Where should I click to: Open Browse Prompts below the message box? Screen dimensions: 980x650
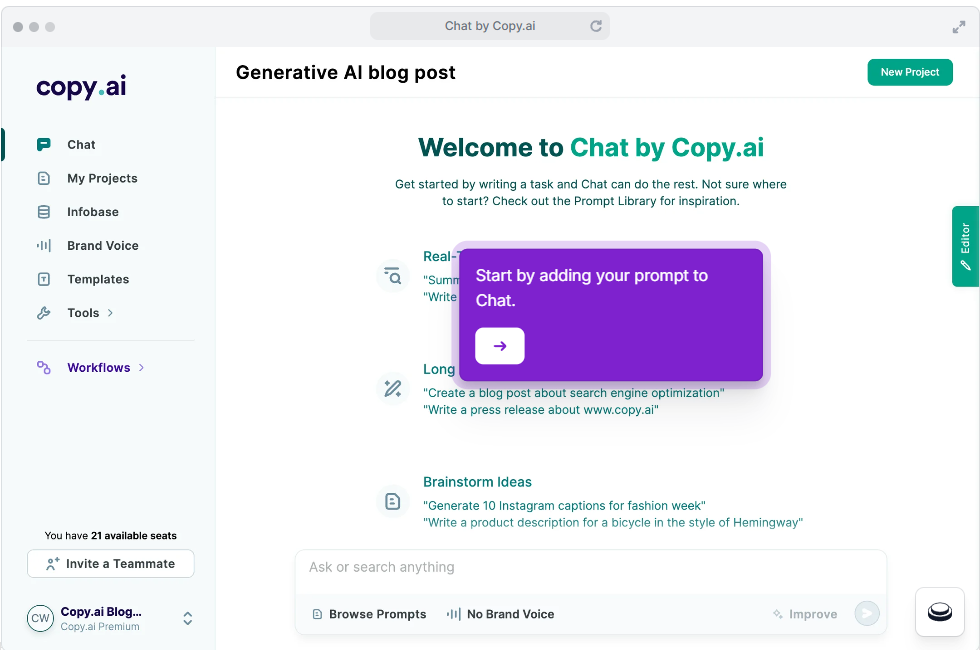coord(369,614)
